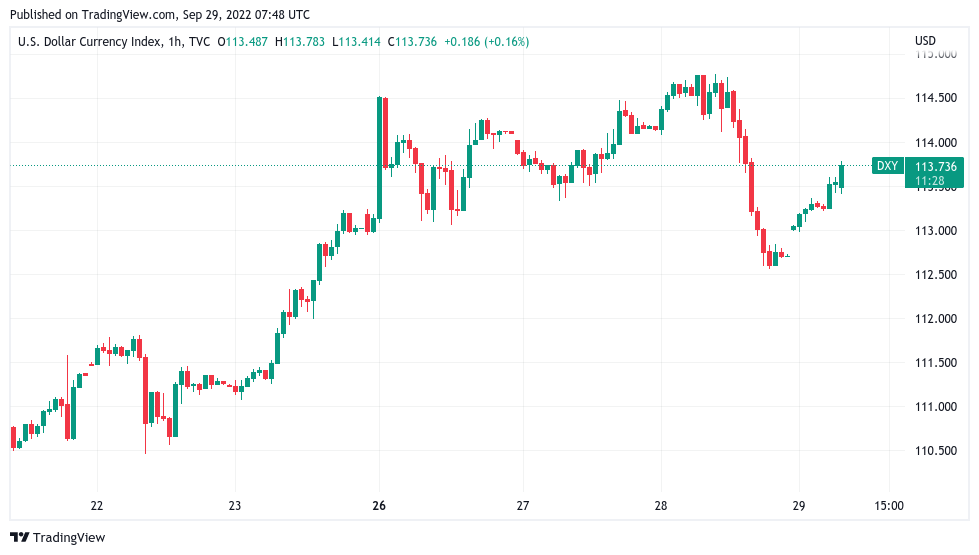This screenshot has width=979, height=555.
Task: Click date 22 on the time axis
Action: pyautogui.click(x=97, y=506)
